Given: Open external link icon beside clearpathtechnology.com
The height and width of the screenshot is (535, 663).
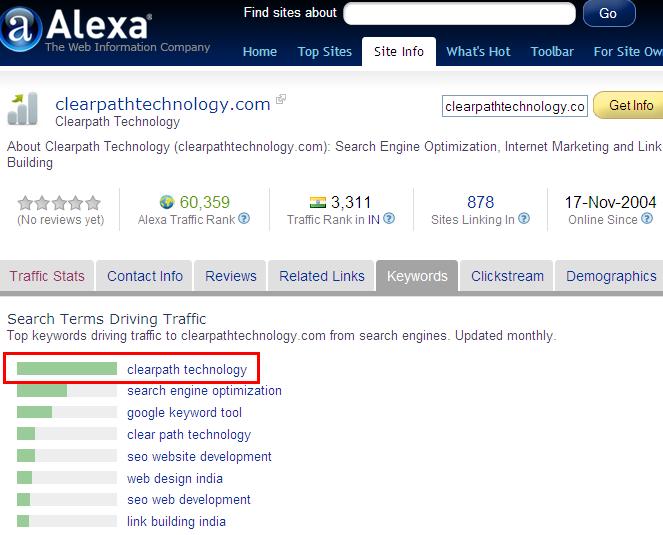Looking at the screenshot, I should click(x=281, y=99).
